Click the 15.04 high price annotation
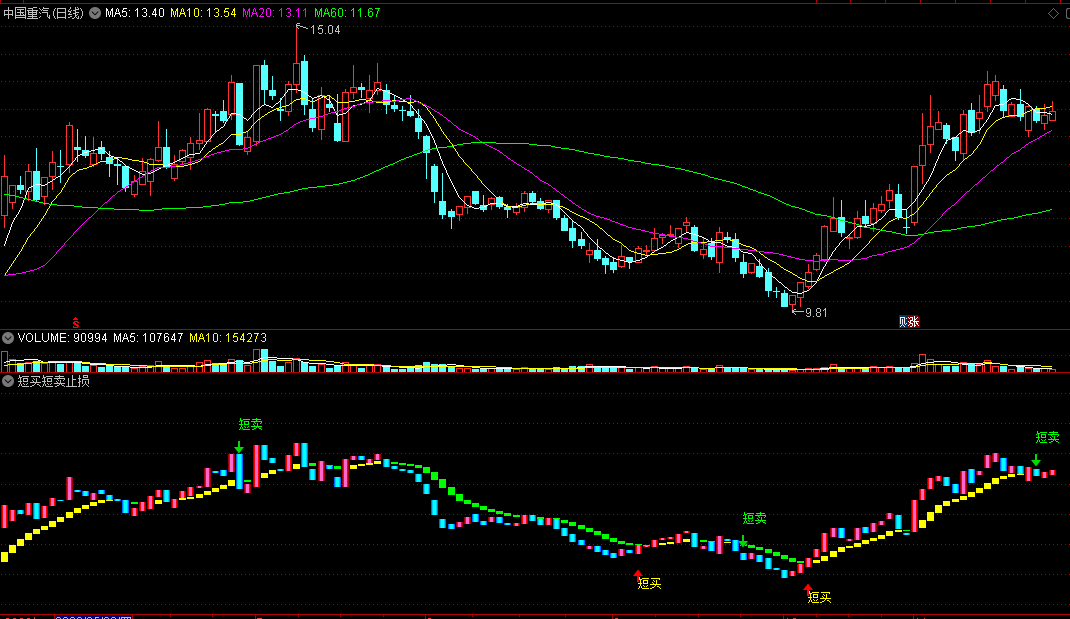This screenshot has height=619, width=1070. pos(325,30)
